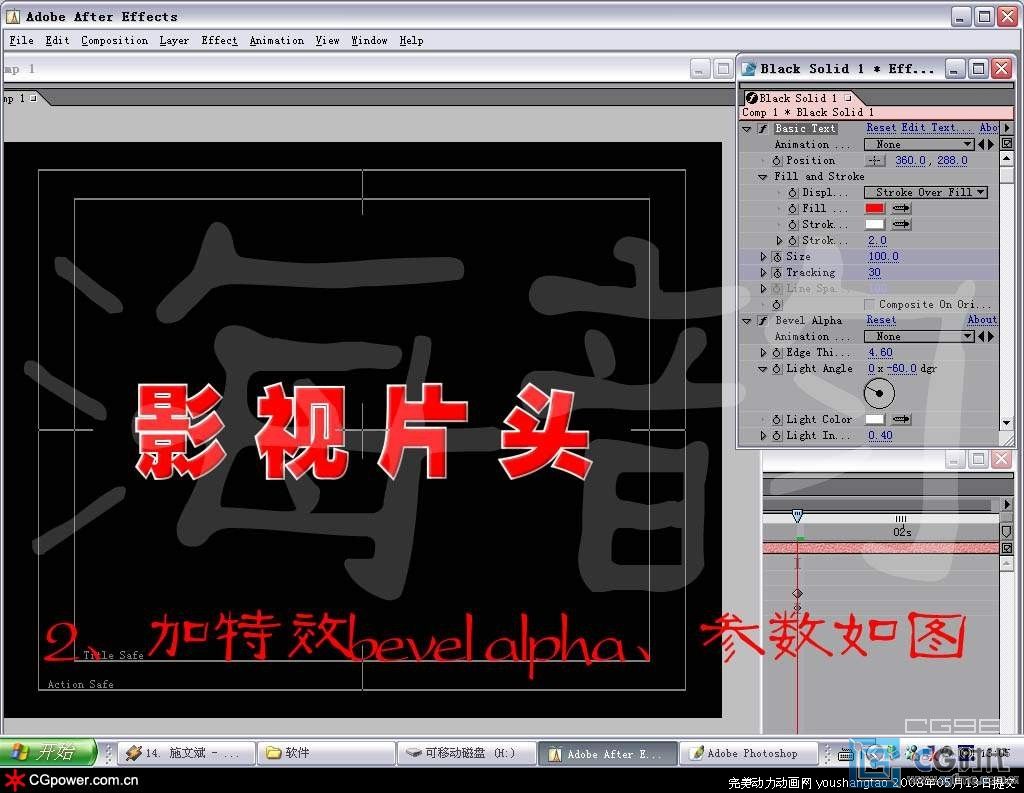Open the Timeline window flyout menu arrow
This screenshot has width=1024, height=793.
[1006, 504]
